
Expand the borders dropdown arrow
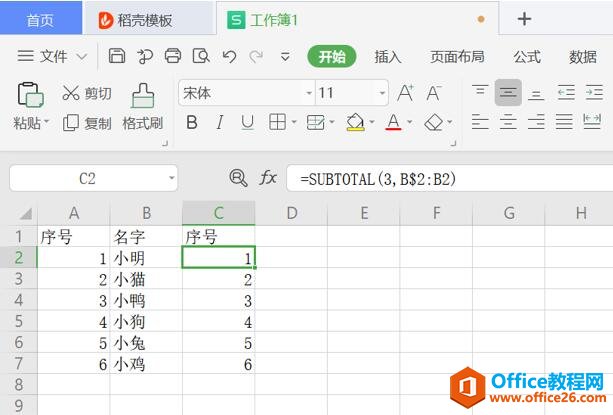tap(294, 122)
